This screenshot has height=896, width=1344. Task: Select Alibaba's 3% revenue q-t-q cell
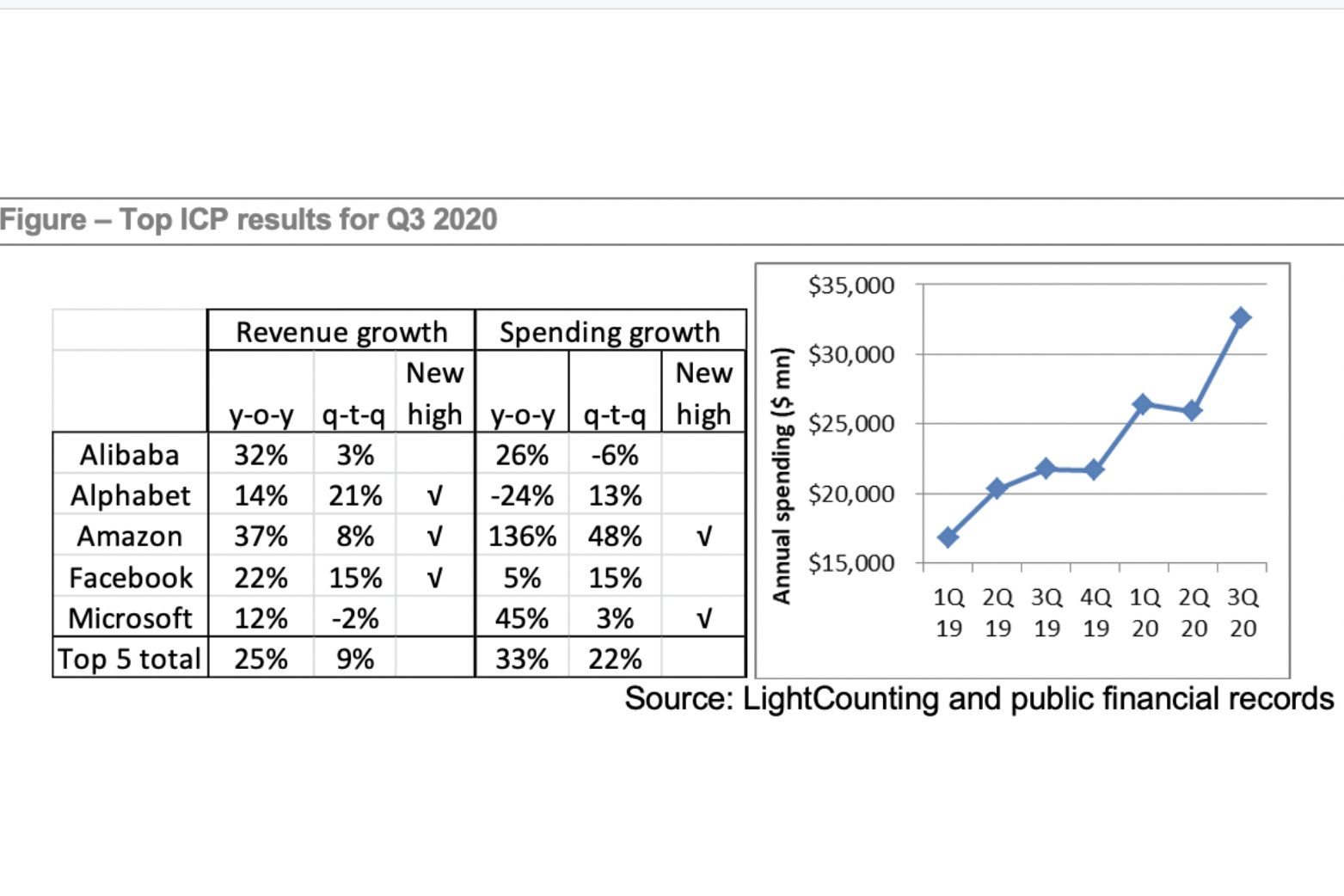[x=355, y=454]
